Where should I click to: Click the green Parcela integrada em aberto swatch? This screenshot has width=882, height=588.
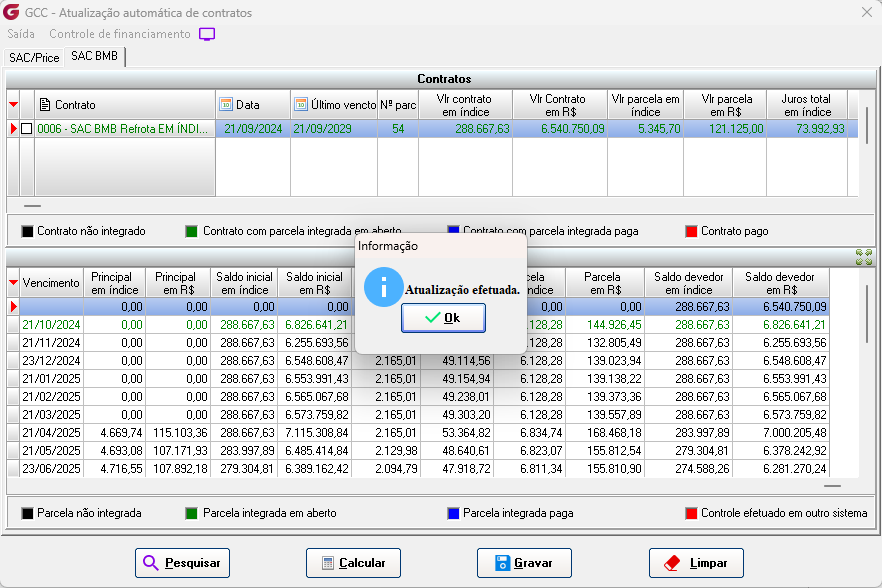(x=191, y=513)
